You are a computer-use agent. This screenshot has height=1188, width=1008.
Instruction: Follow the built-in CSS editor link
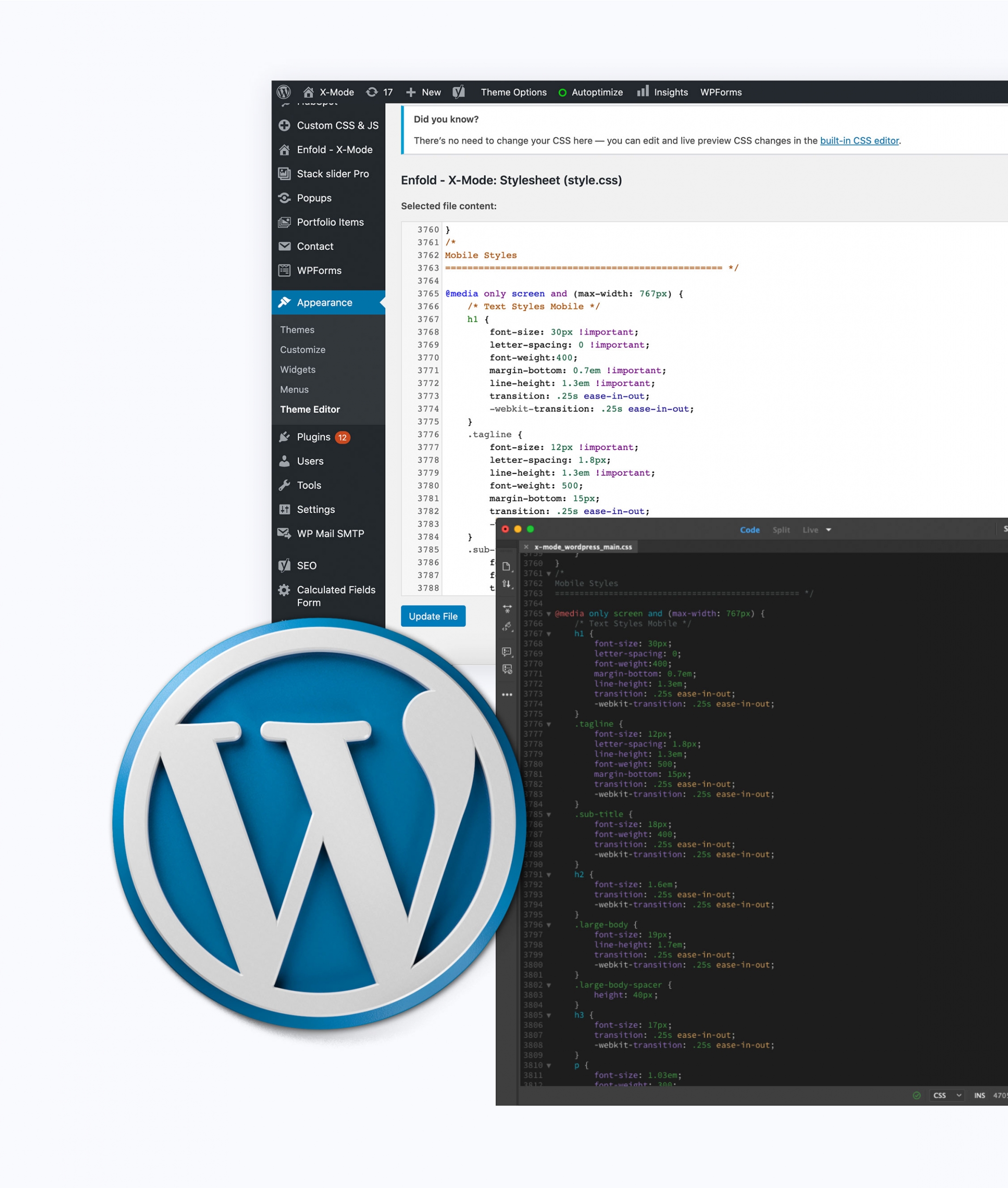pos(859,141)
